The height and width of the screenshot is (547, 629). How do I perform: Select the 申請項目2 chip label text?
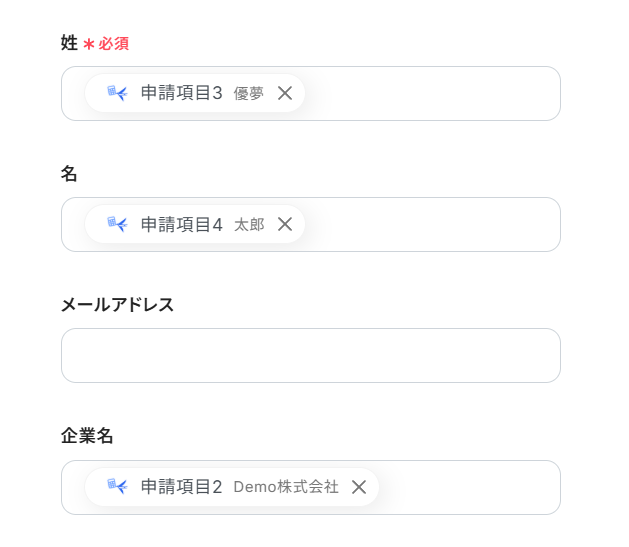pyautogui.click(x=181, y=487)
